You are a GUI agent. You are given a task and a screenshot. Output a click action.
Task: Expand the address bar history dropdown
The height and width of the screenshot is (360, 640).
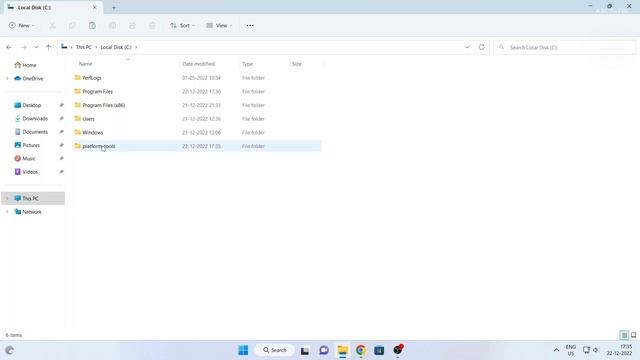(x=467, y=47)
